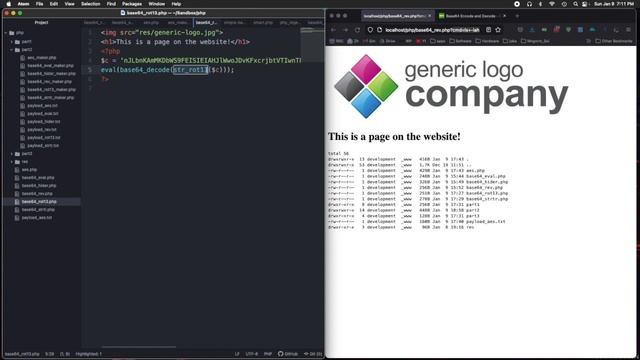
Task: Open base64_strtr_maker.php in the tree
Action: point(51,98)
